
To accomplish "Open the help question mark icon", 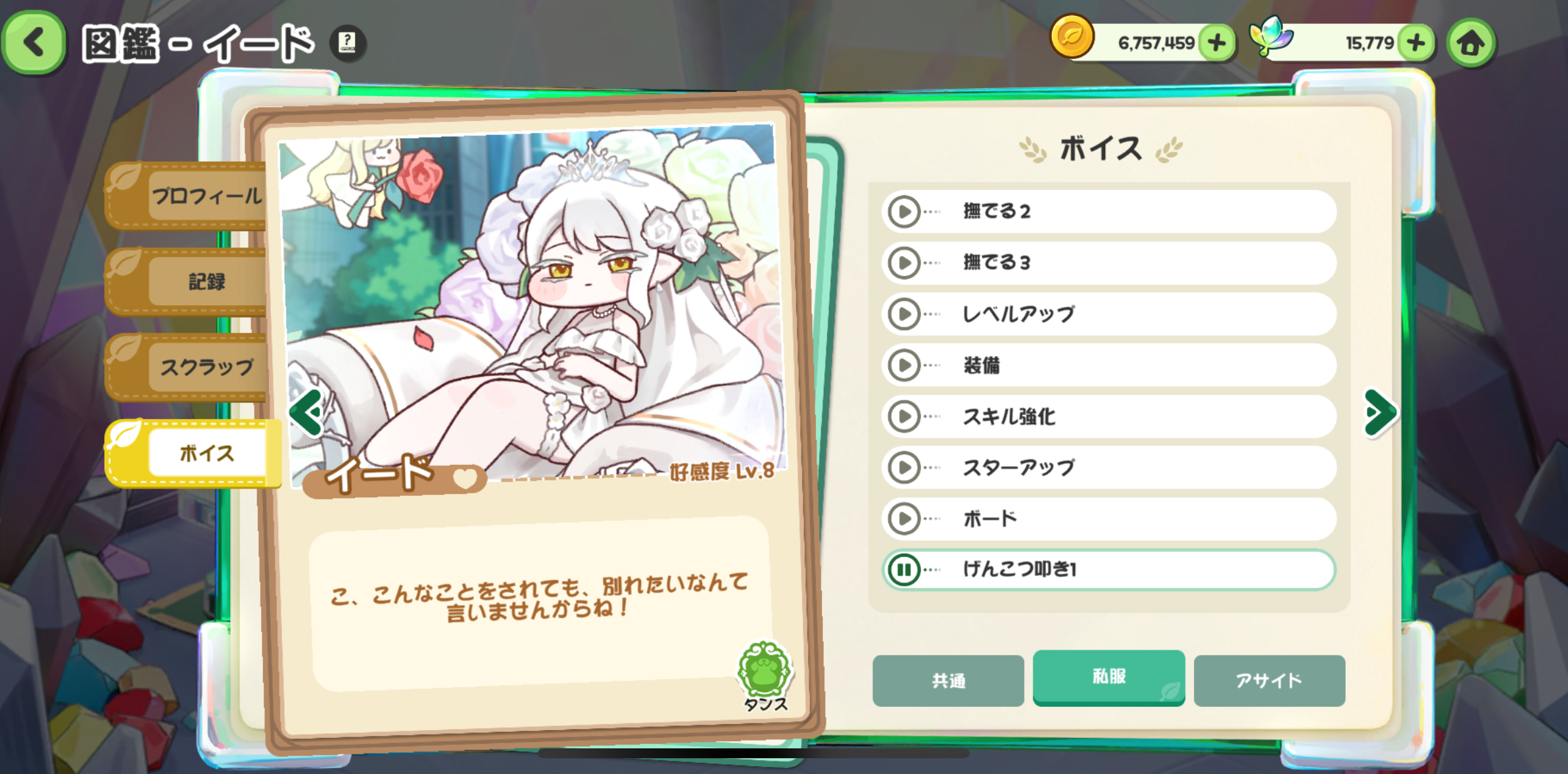I will 347,43.
